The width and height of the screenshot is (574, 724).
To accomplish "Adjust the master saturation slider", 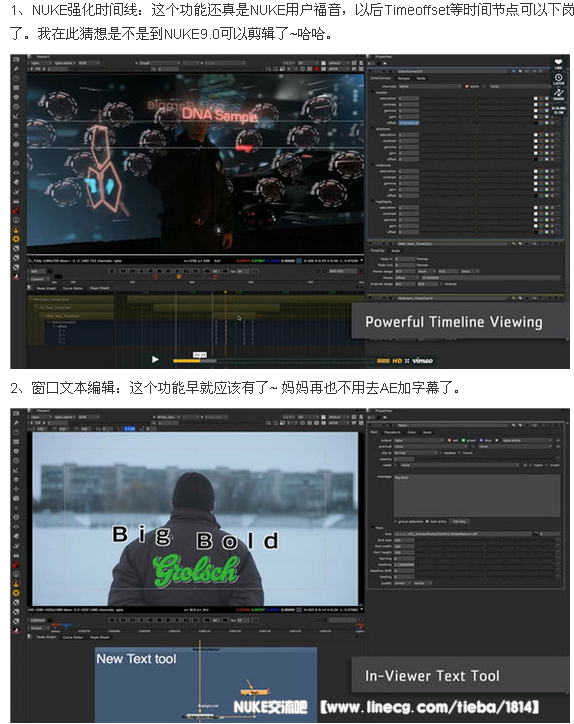I will [x=476, y=98].
